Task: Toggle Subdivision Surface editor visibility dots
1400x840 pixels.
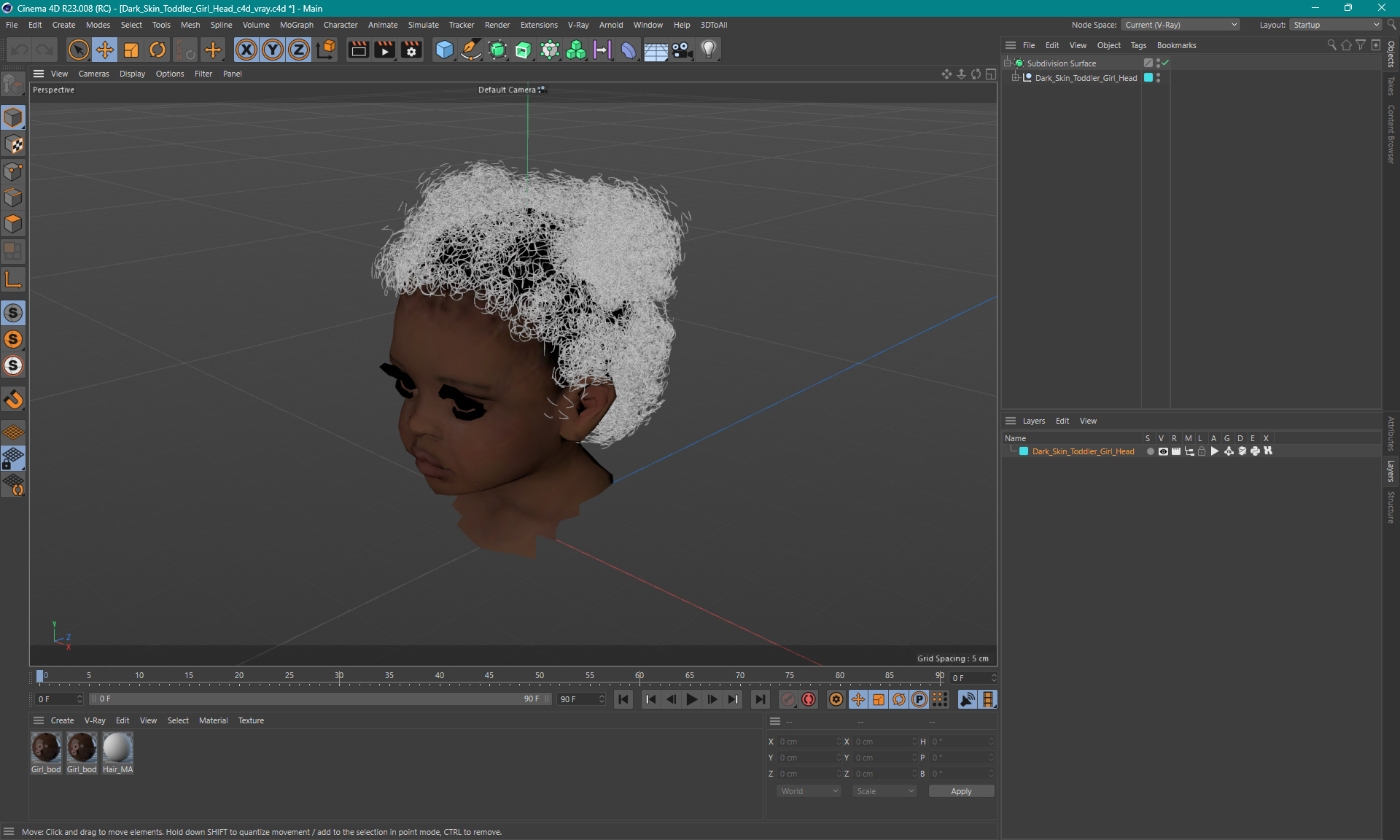Action: [1158, 63]
